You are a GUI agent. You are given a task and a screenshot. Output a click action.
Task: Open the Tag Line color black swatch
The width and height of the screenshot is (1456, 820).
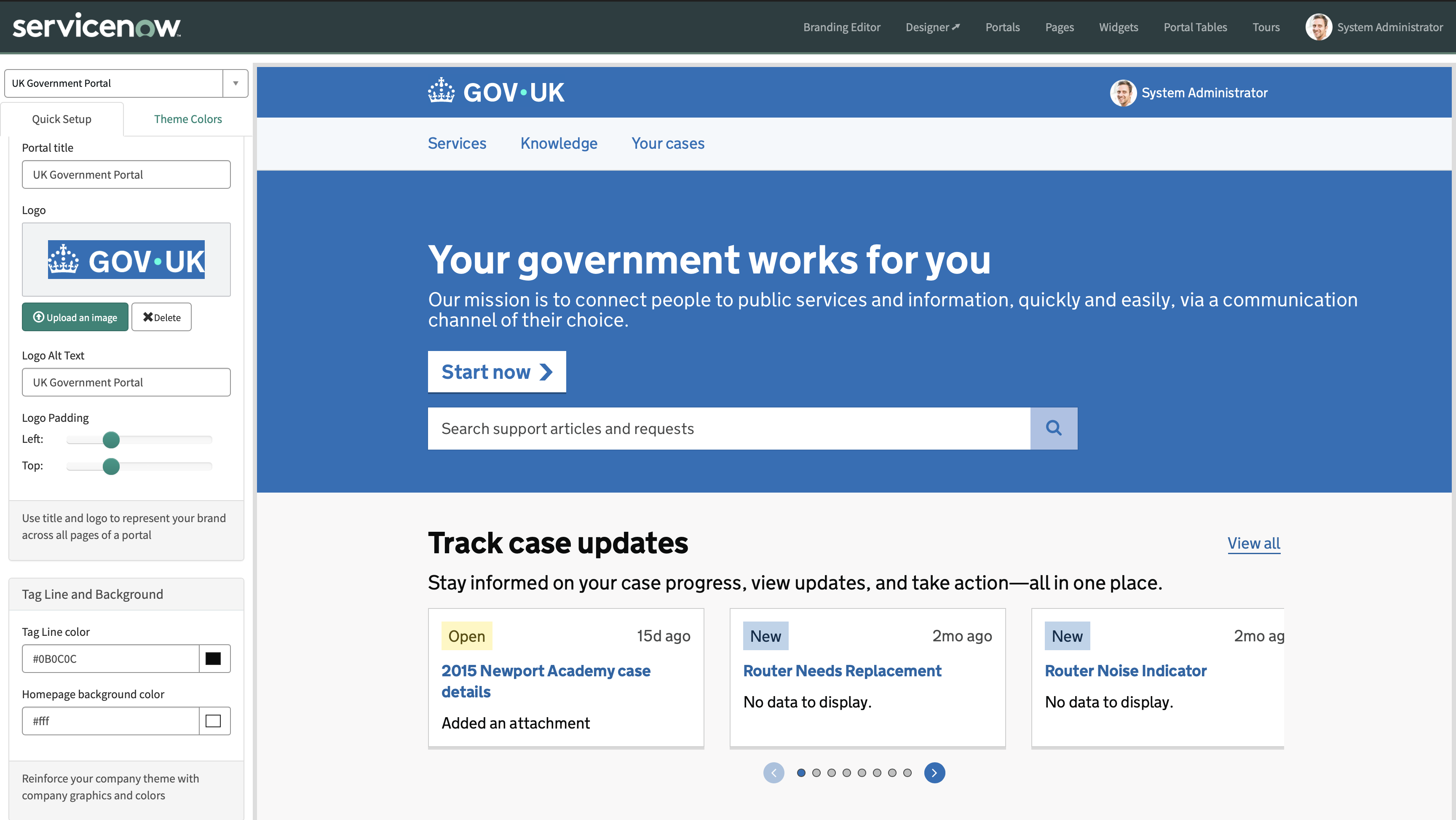[214, 659]
